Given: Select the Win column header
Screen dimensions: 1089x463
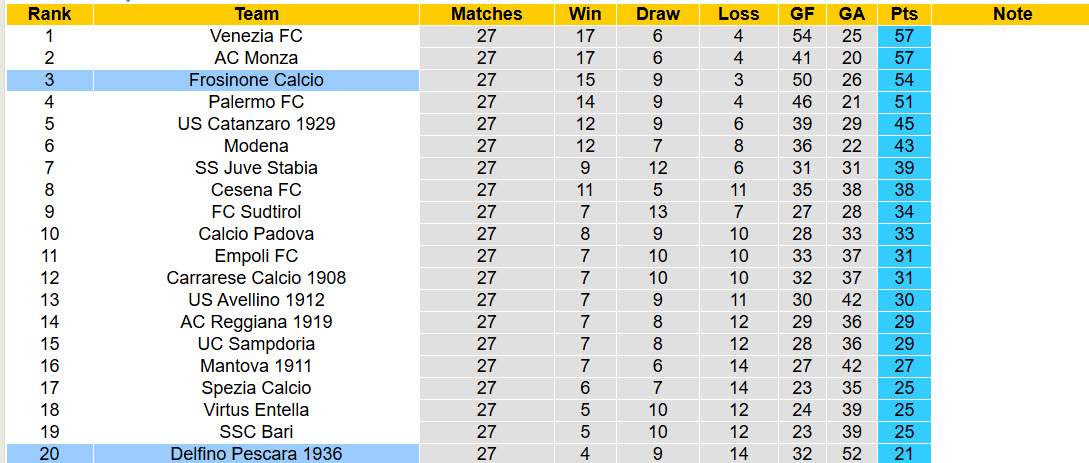Looking at the screenshot, I should pos(585,14).
